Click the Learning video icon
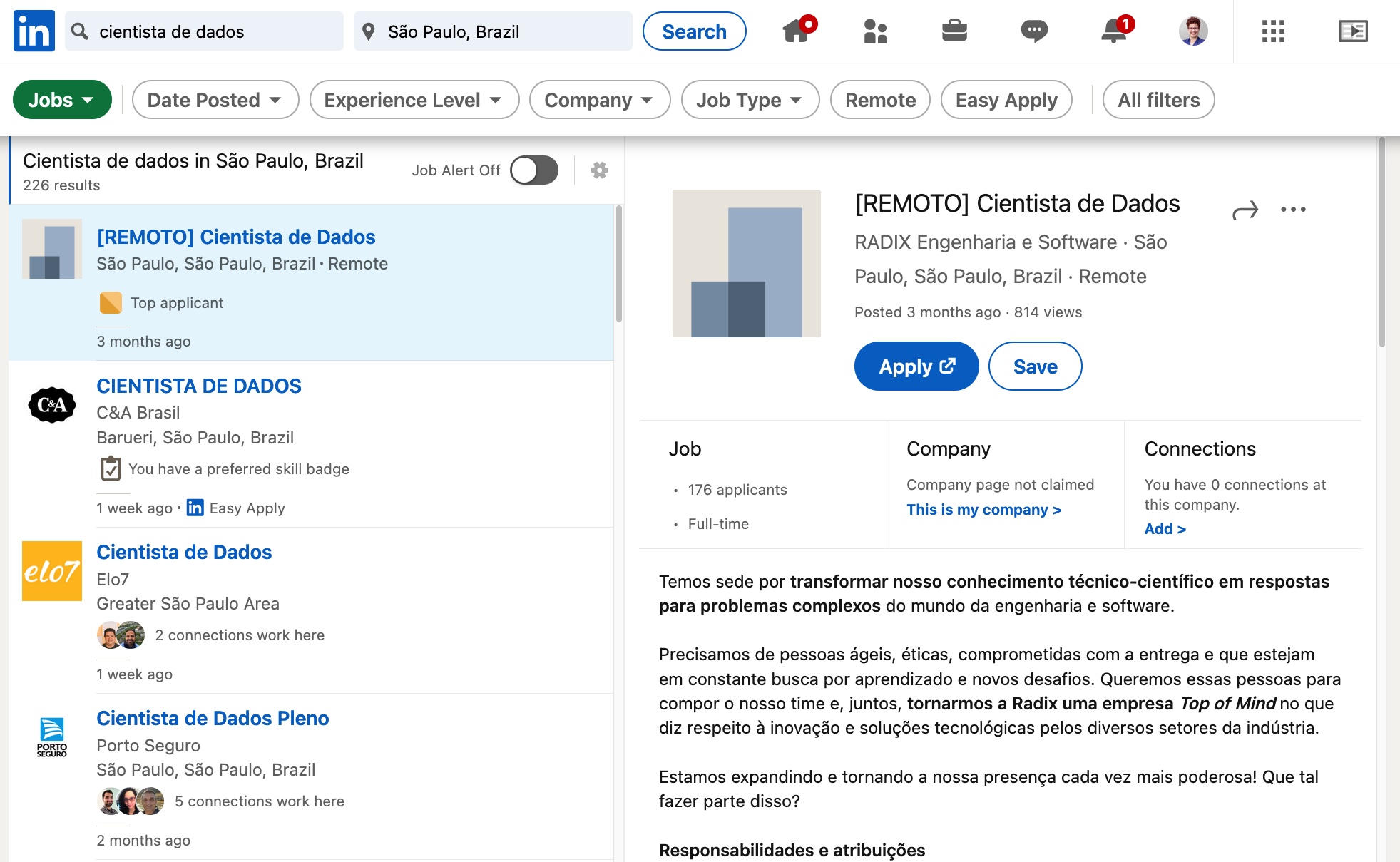The image size is (1400, 862). click(x=1353, y=31)
